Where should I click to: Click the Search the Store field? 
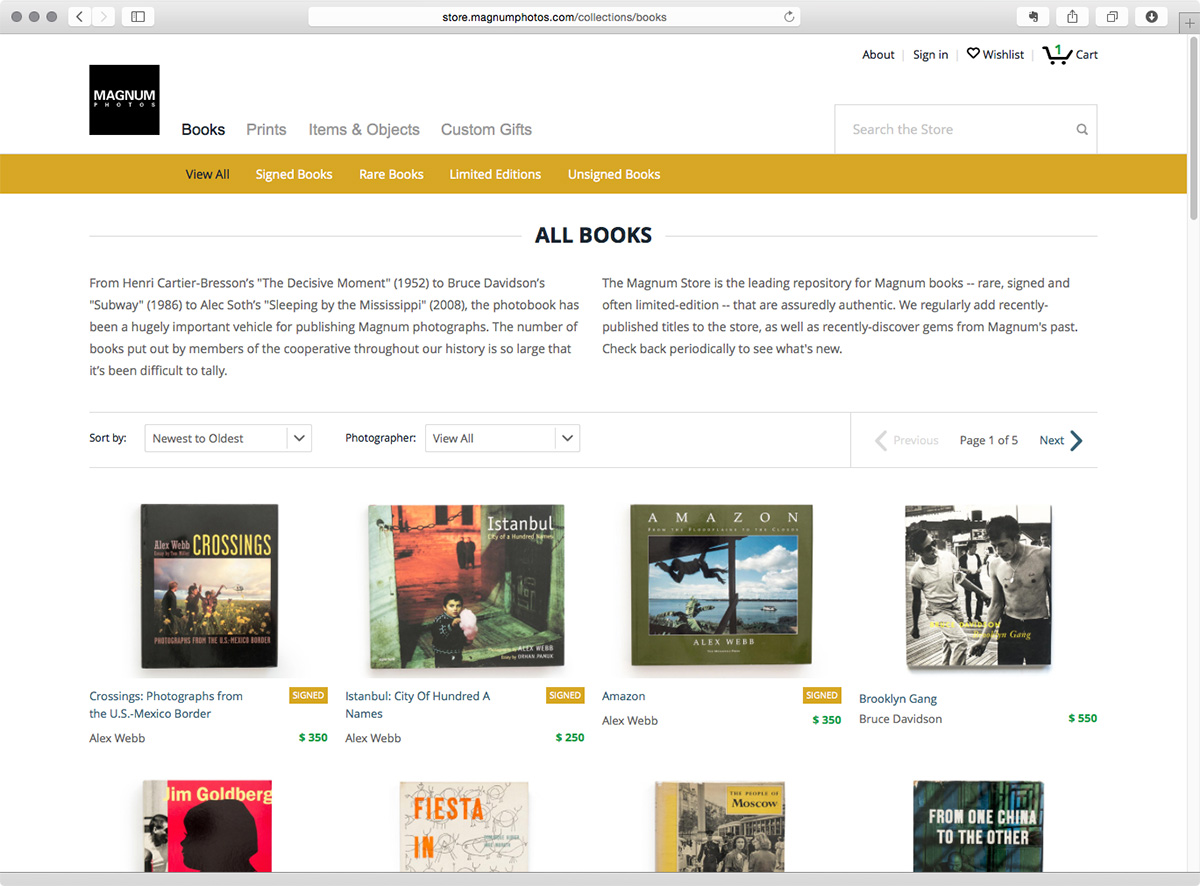point(955,129)
